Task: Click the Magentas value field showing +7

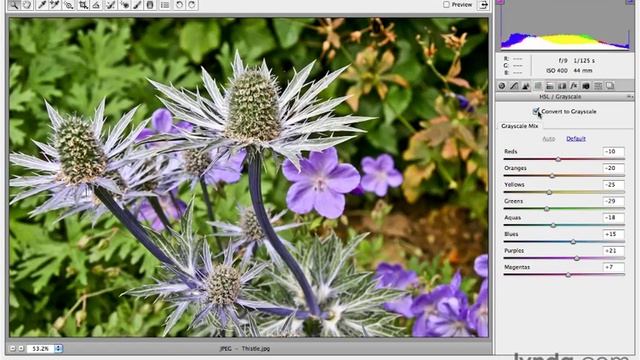Action: pyautogui.click(x=613, y=267)
